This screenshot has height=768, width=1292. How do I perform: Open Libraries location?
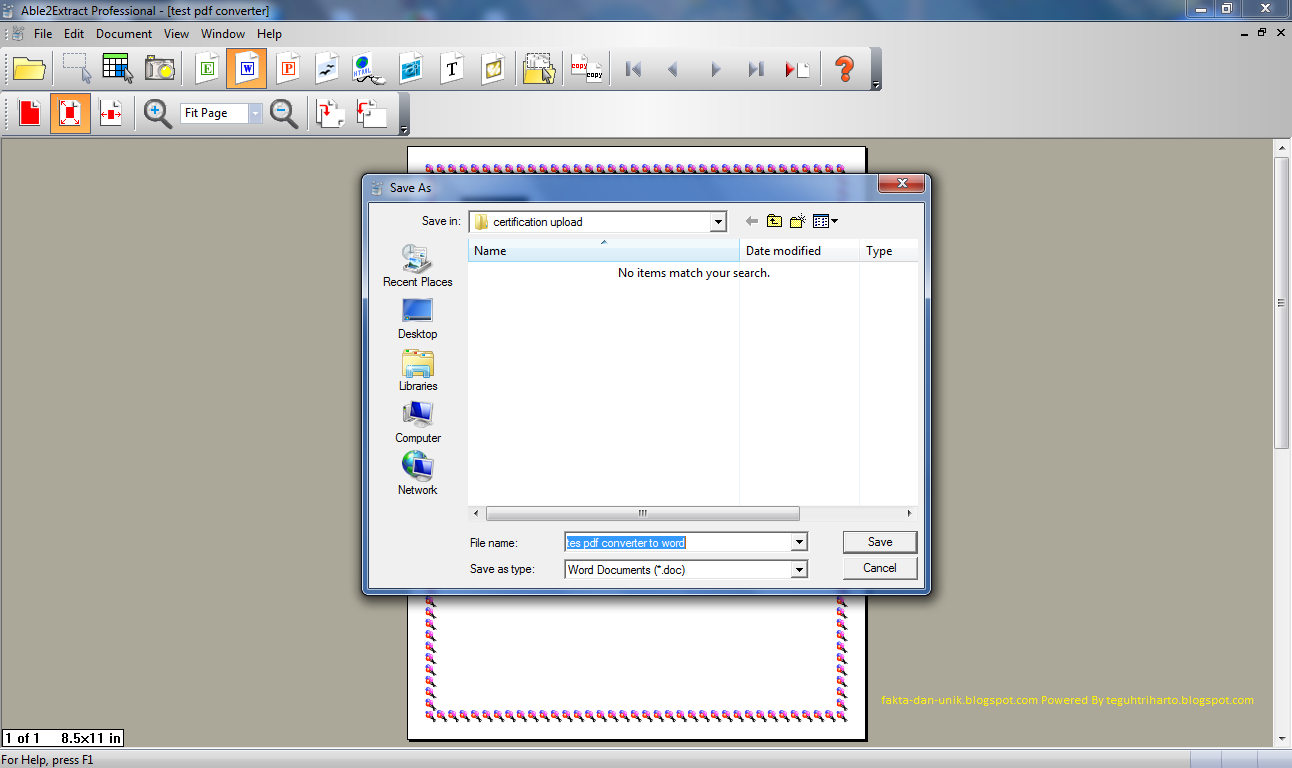coord(418,370)
